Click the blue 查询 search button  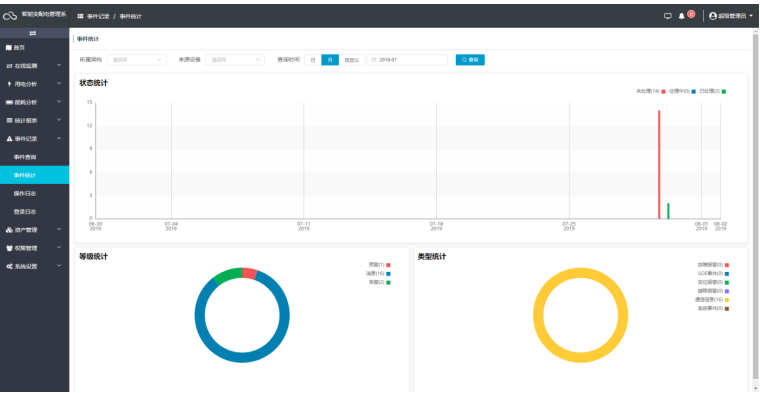point(470,60)
